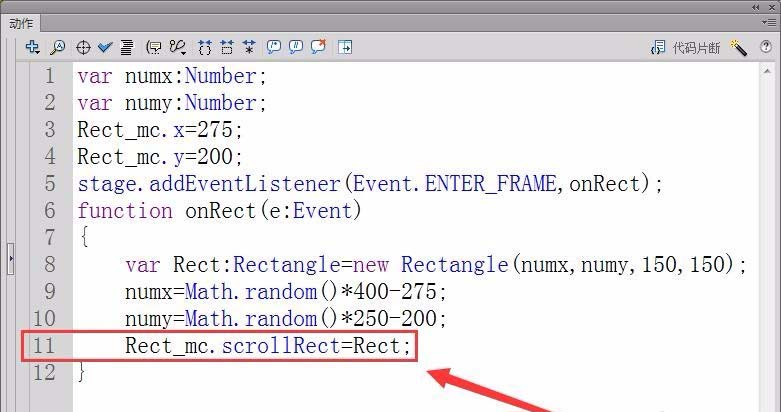Click 'new Rectangle' on line 8
The width and height of the screenshot is (781, 412).
430,265
